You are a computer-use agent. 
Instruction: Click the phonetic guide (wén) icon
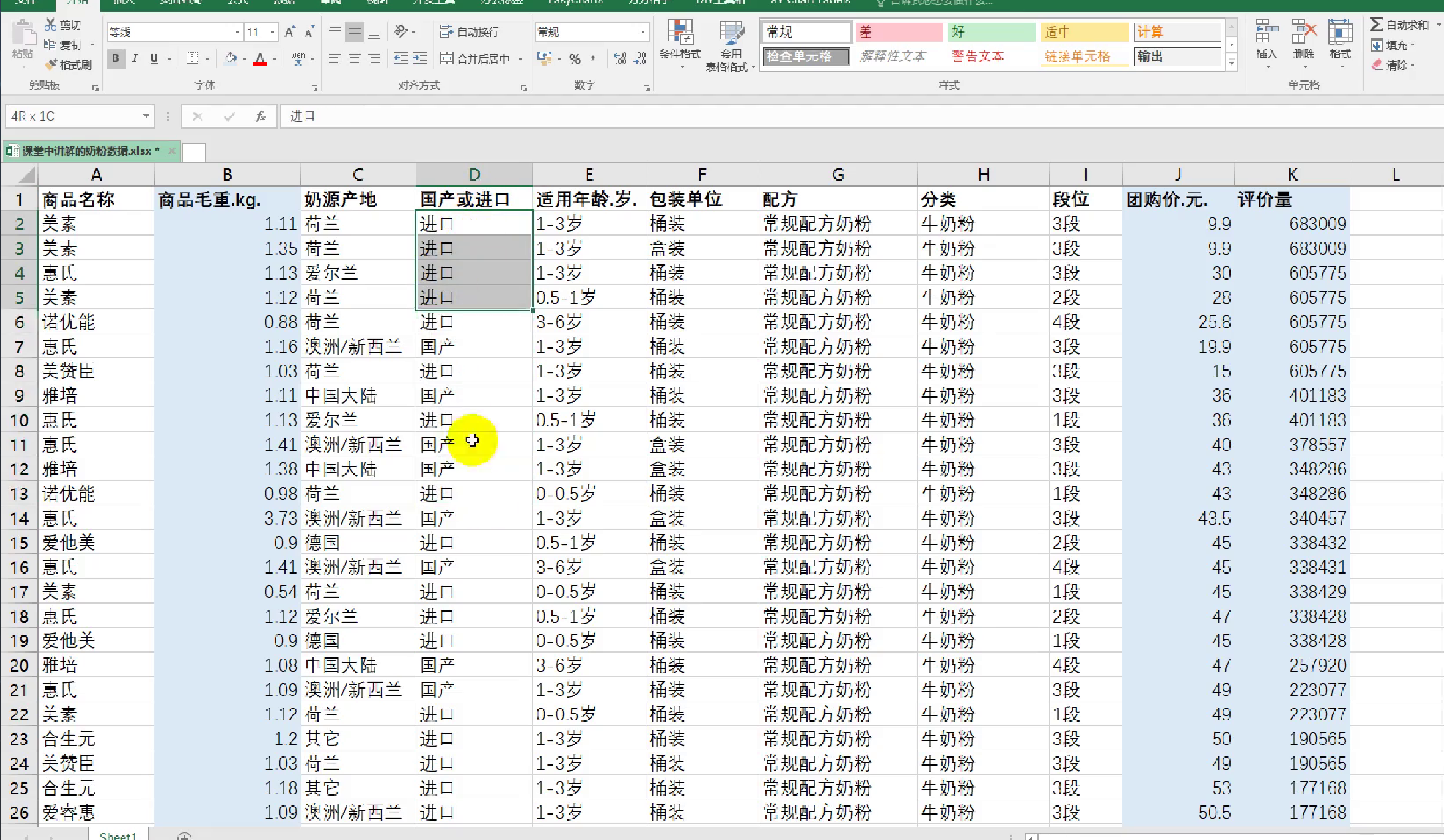point(298,58)
